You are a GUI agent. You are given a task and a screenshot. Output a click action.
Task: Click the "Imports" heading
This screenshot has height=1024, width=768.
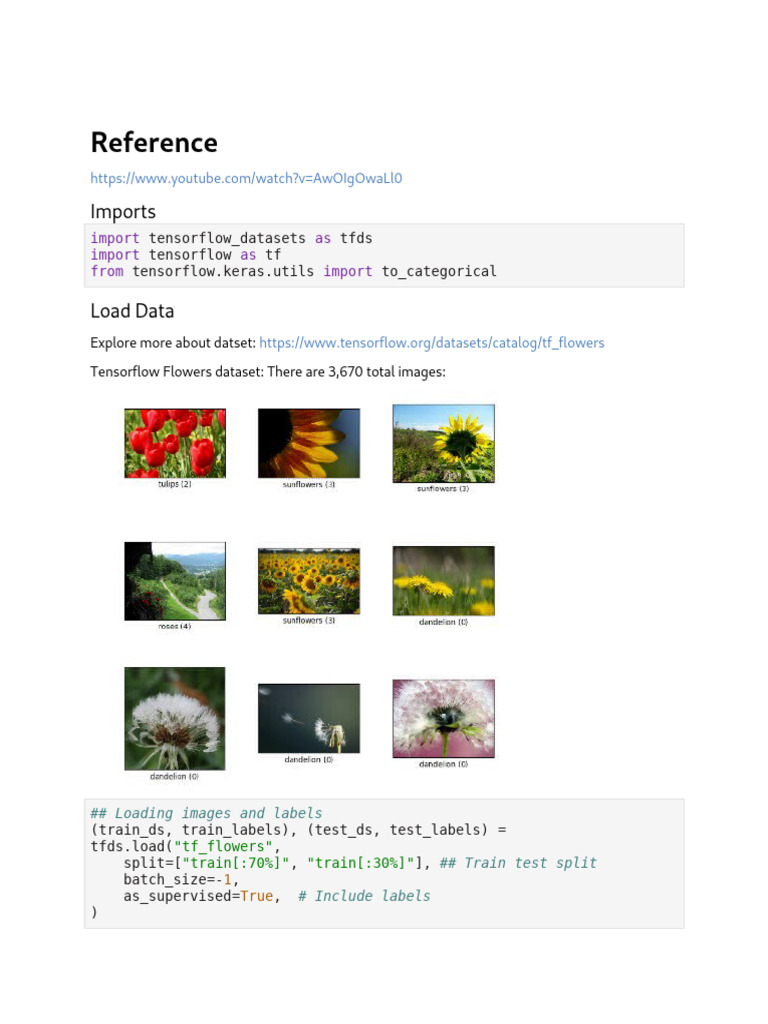123,212
